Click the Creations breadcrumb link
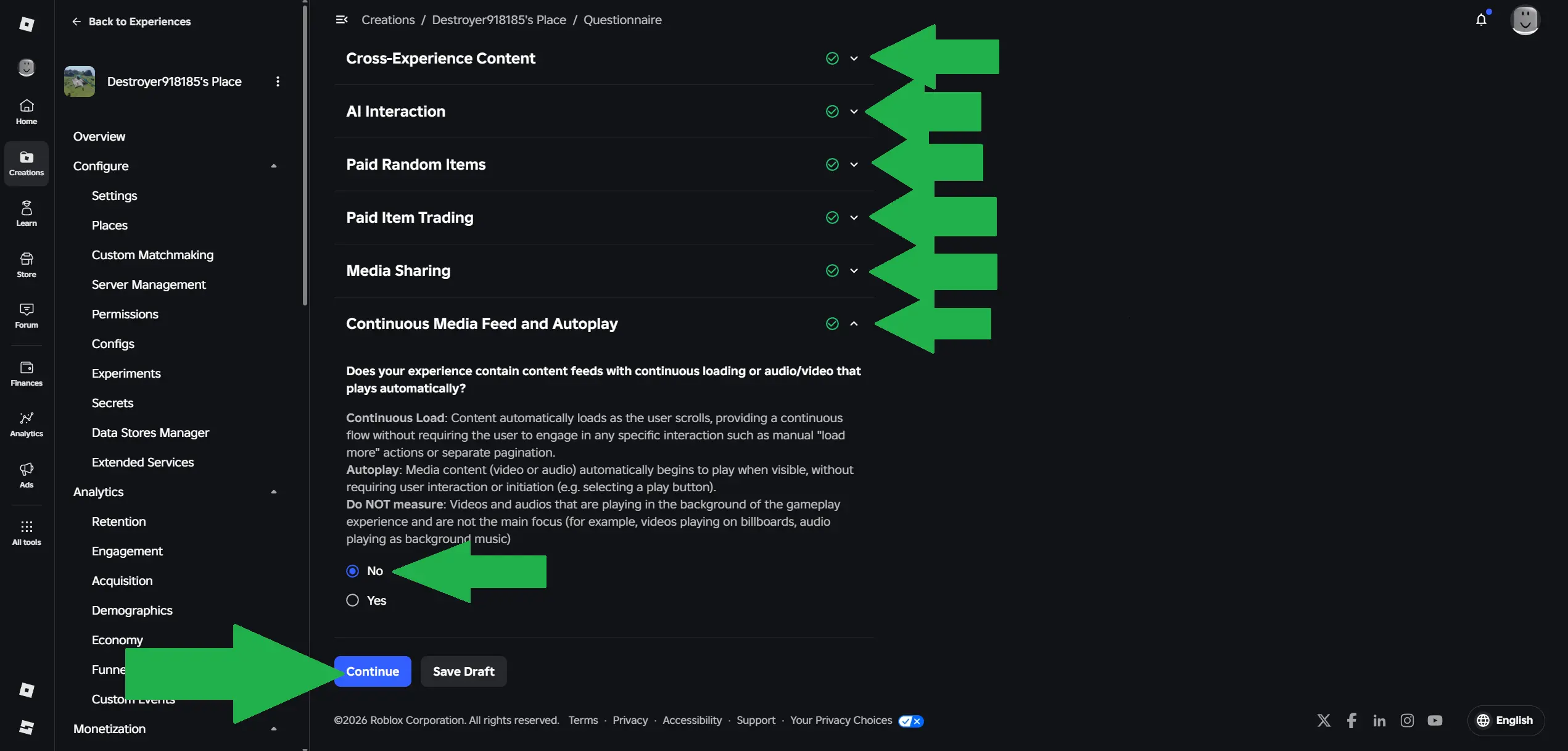Screen dimensions: 1568x751 click(x=388, y=20)
